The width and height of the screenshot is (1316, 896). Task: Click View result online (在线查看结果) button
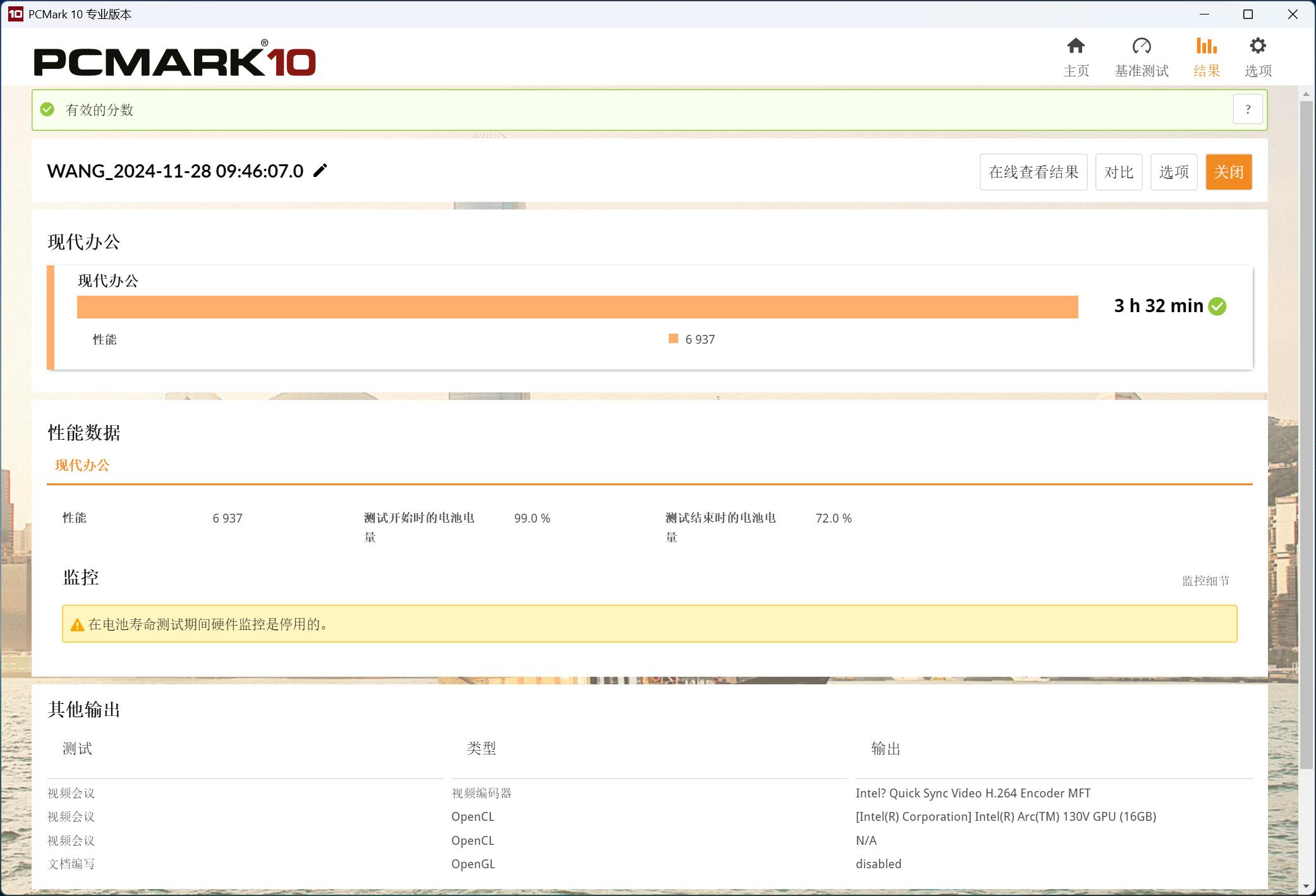pos(1033,172)
